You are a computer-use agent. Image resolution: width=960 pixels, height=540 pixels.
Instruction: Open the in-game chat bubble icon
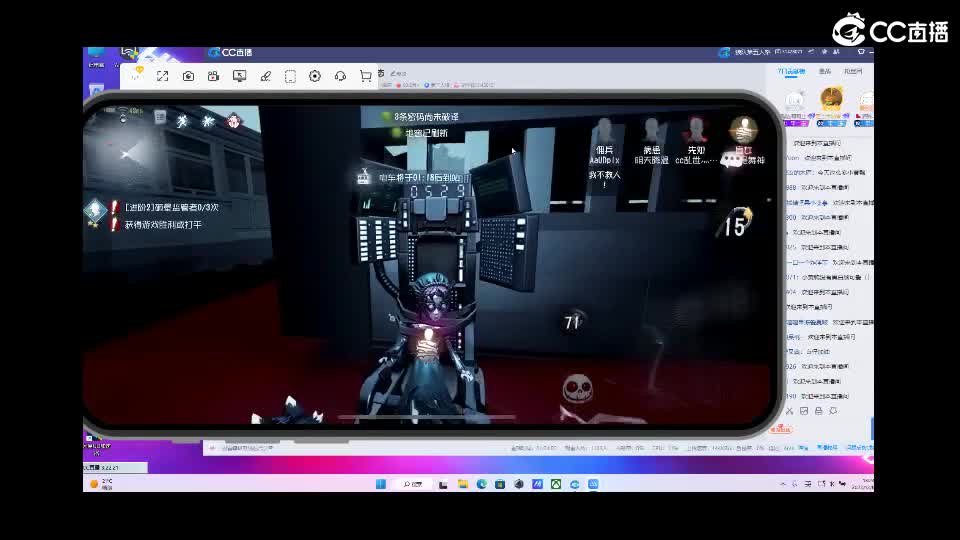[x=730, y=160]
